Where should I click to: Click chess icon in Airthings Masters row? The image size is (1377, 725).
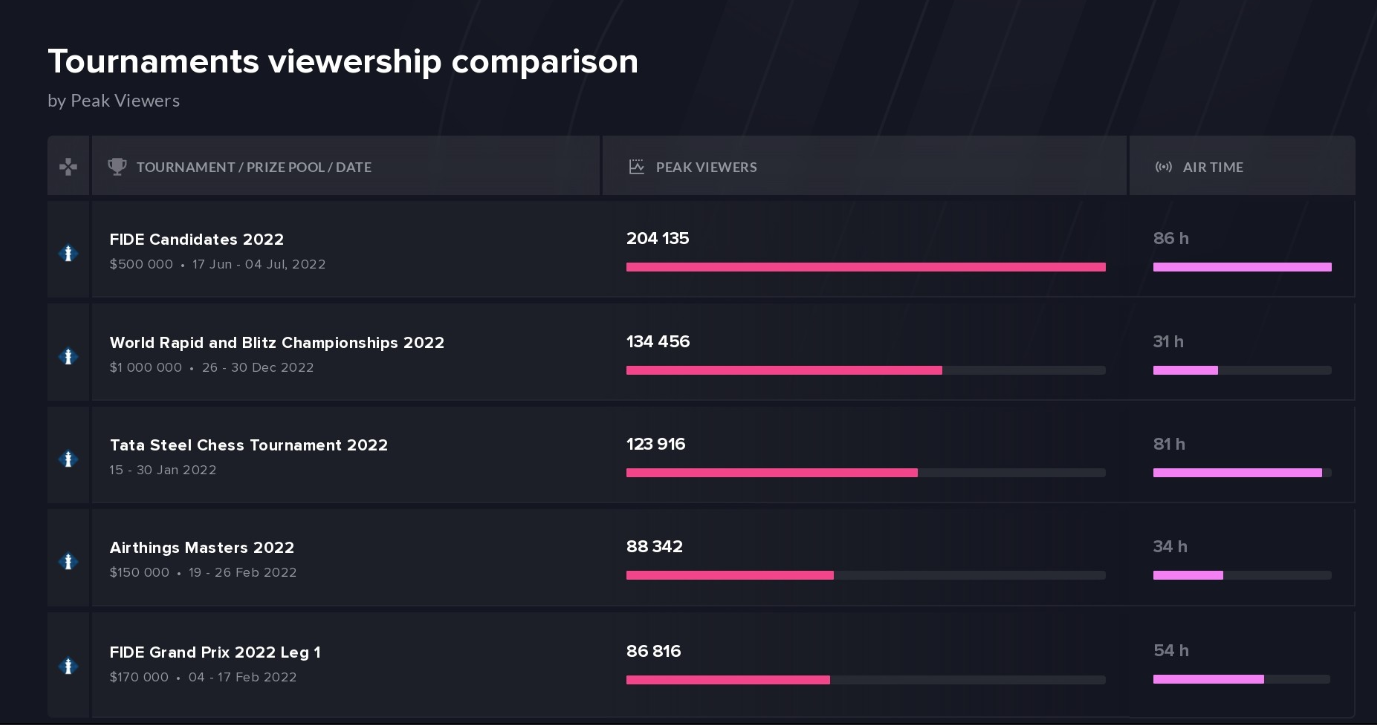click(68, 562)
